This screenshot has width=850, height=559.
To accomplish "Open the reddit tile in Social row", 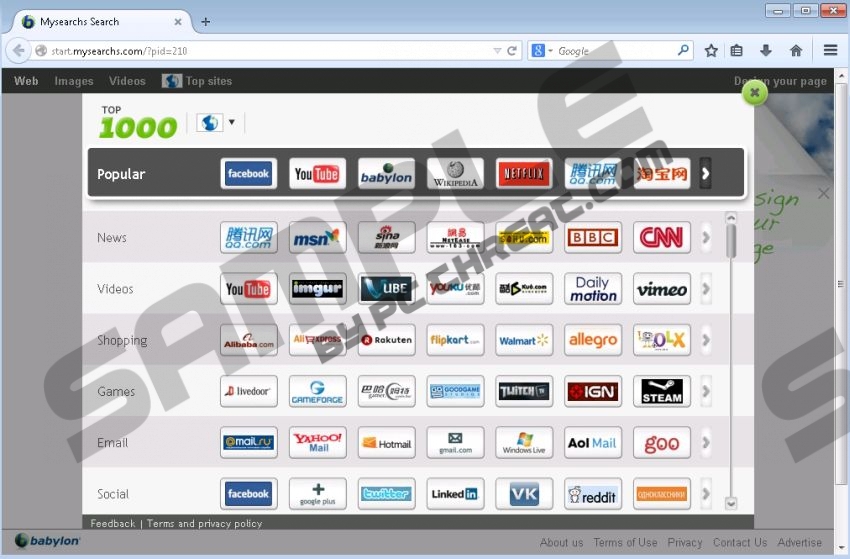I will (x=592, y=494).
